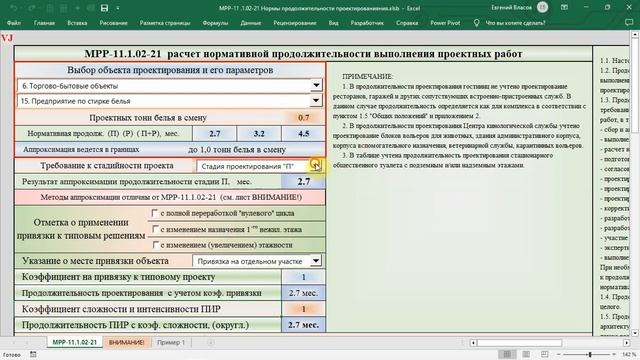This screenshot has width=640, height=360.
Task: Open the Рисование ribbon tab
Action: 113,23
